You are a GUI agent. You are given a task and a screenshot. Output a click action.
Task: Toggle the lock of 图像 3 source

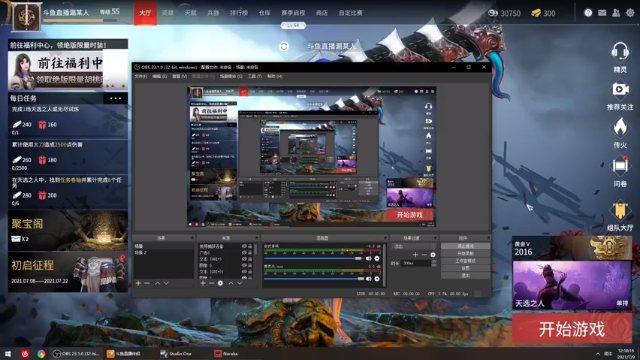pyautogui.click(x=250, y=265)
